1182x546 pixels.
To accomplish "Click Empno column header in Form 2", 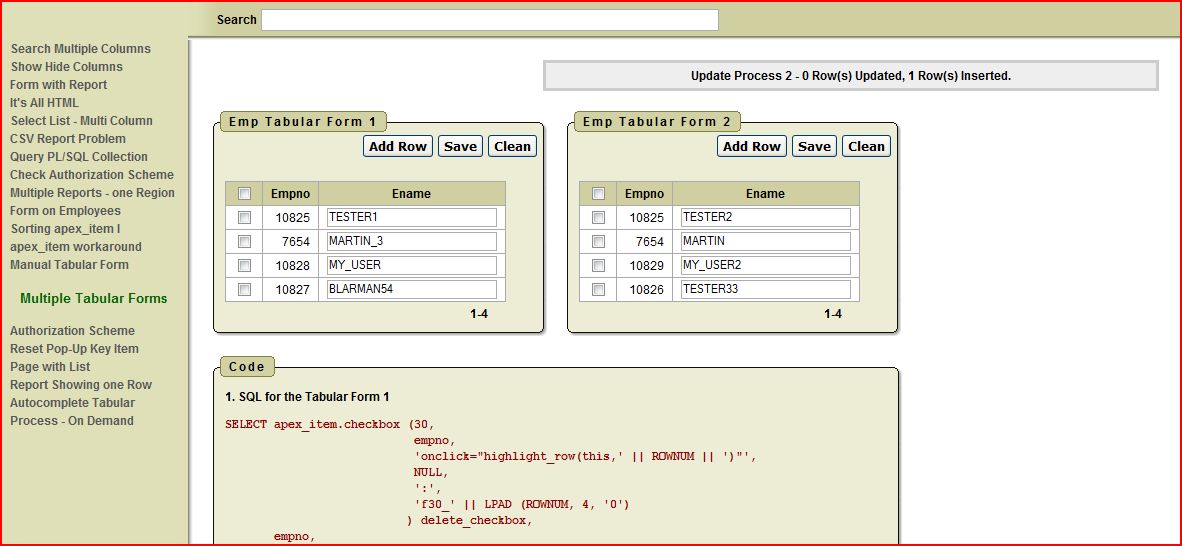I will click(644, 194).
